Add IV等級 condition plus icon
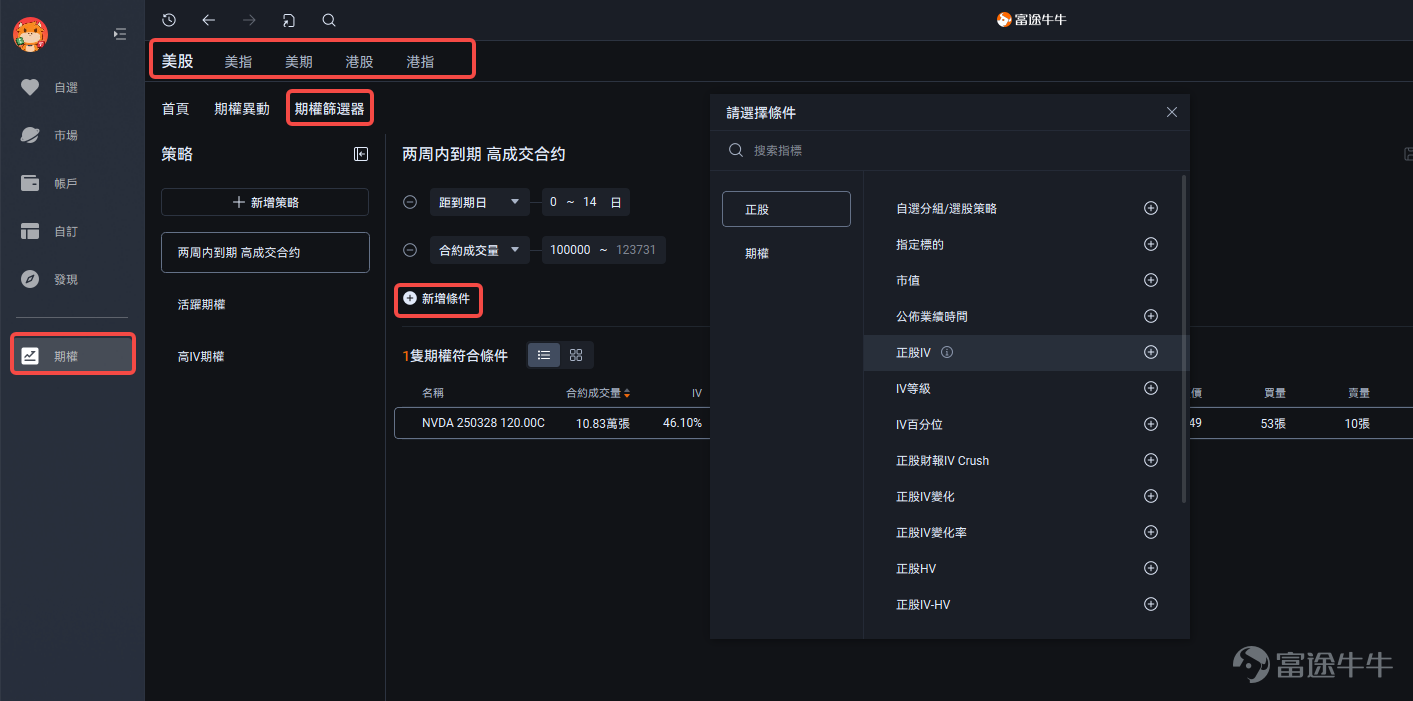This screenshot has width=1413, height=701. (1151, 388)
